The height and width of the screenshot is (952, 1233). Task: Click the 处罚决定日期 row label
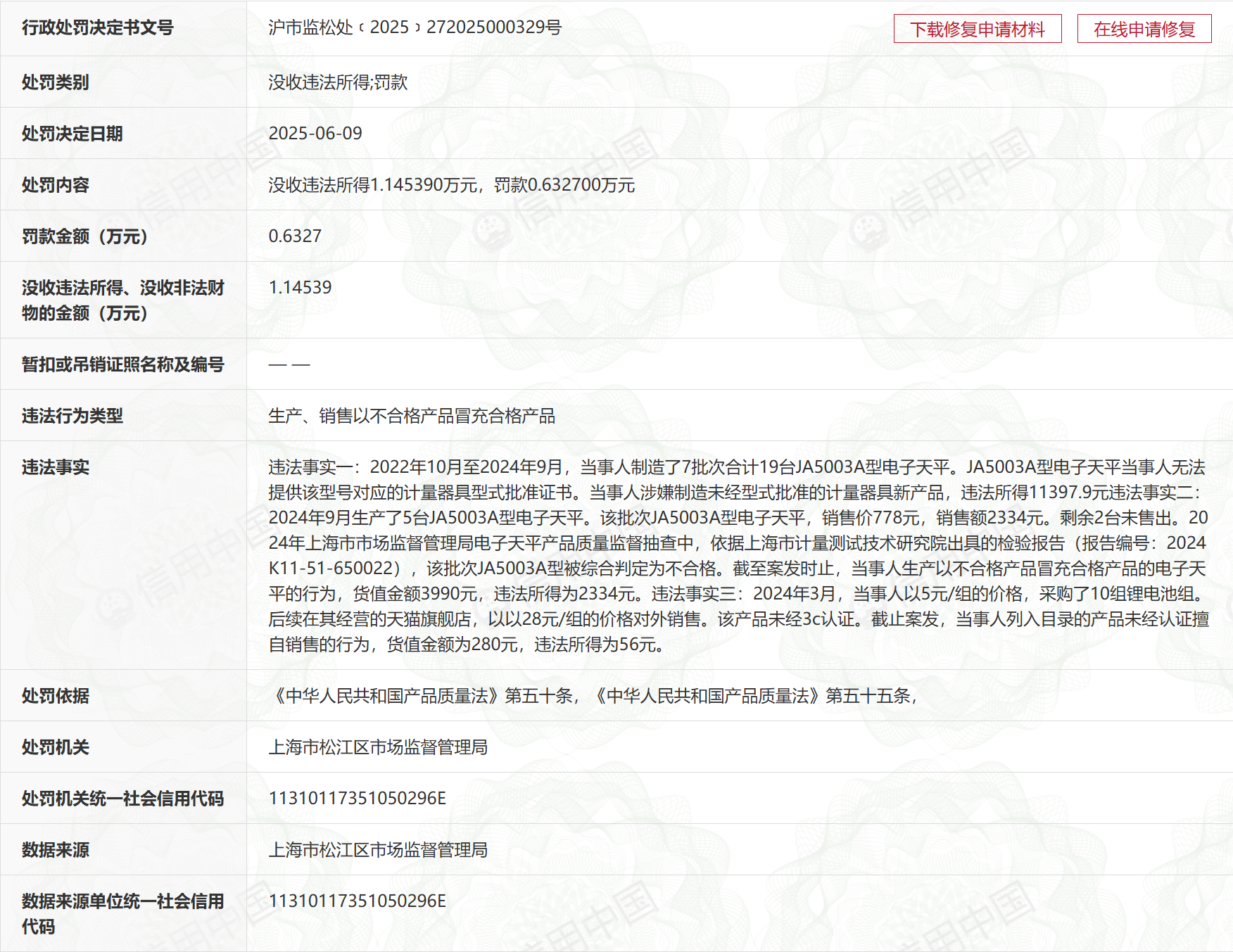[x=72, y=134]
